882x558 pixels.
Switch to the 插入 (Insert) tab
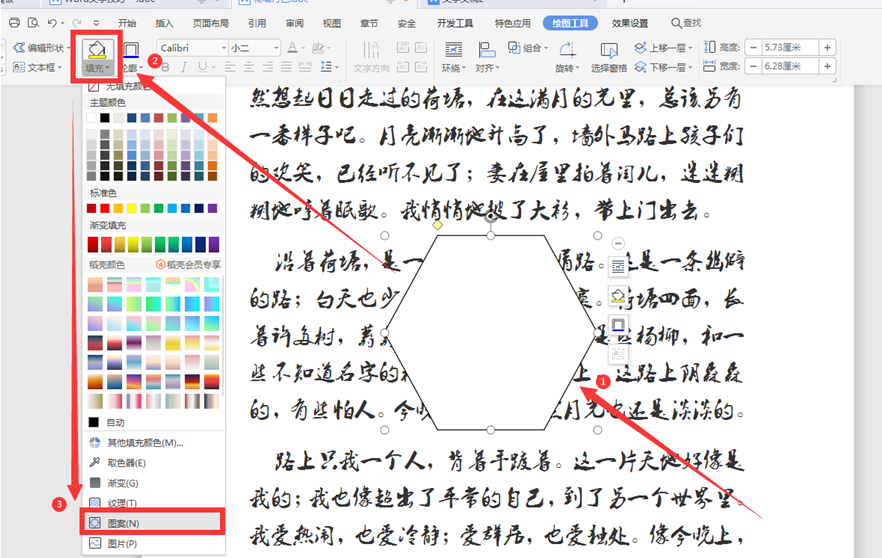pos(164,23)
